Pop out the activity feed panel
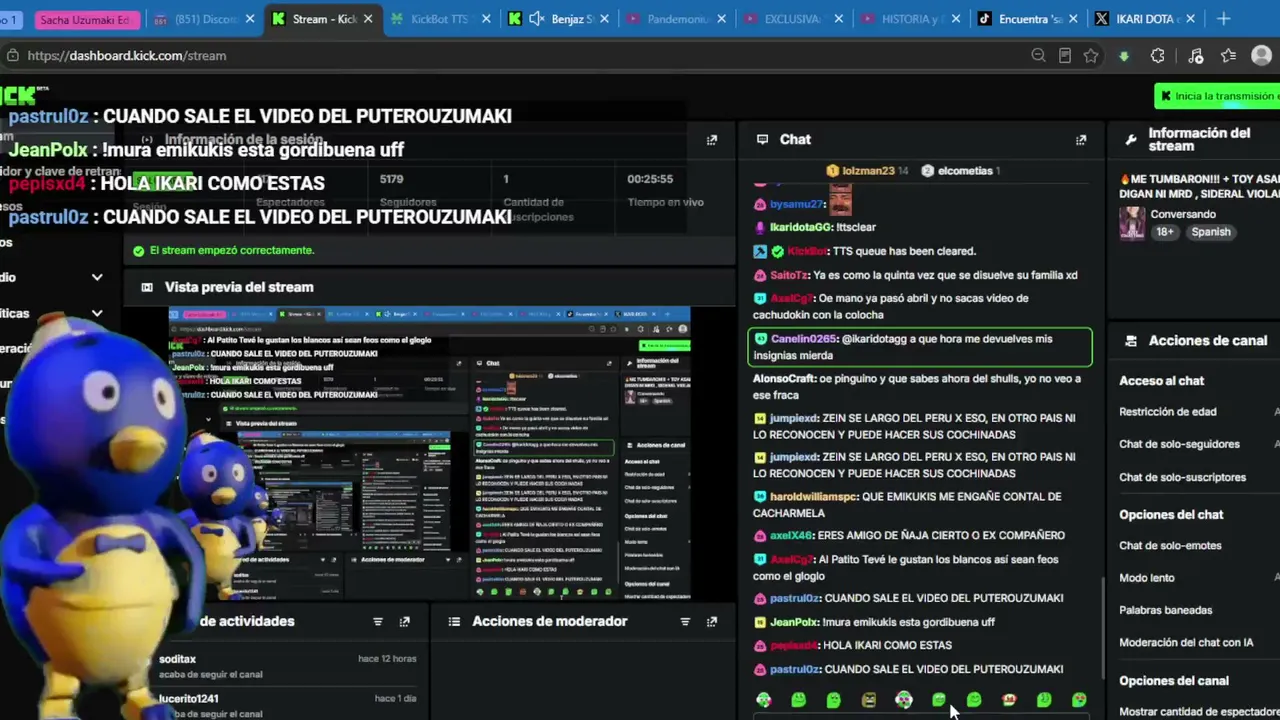The height and width of the screenshot is (720, 1280). click(x=405, y=622)
